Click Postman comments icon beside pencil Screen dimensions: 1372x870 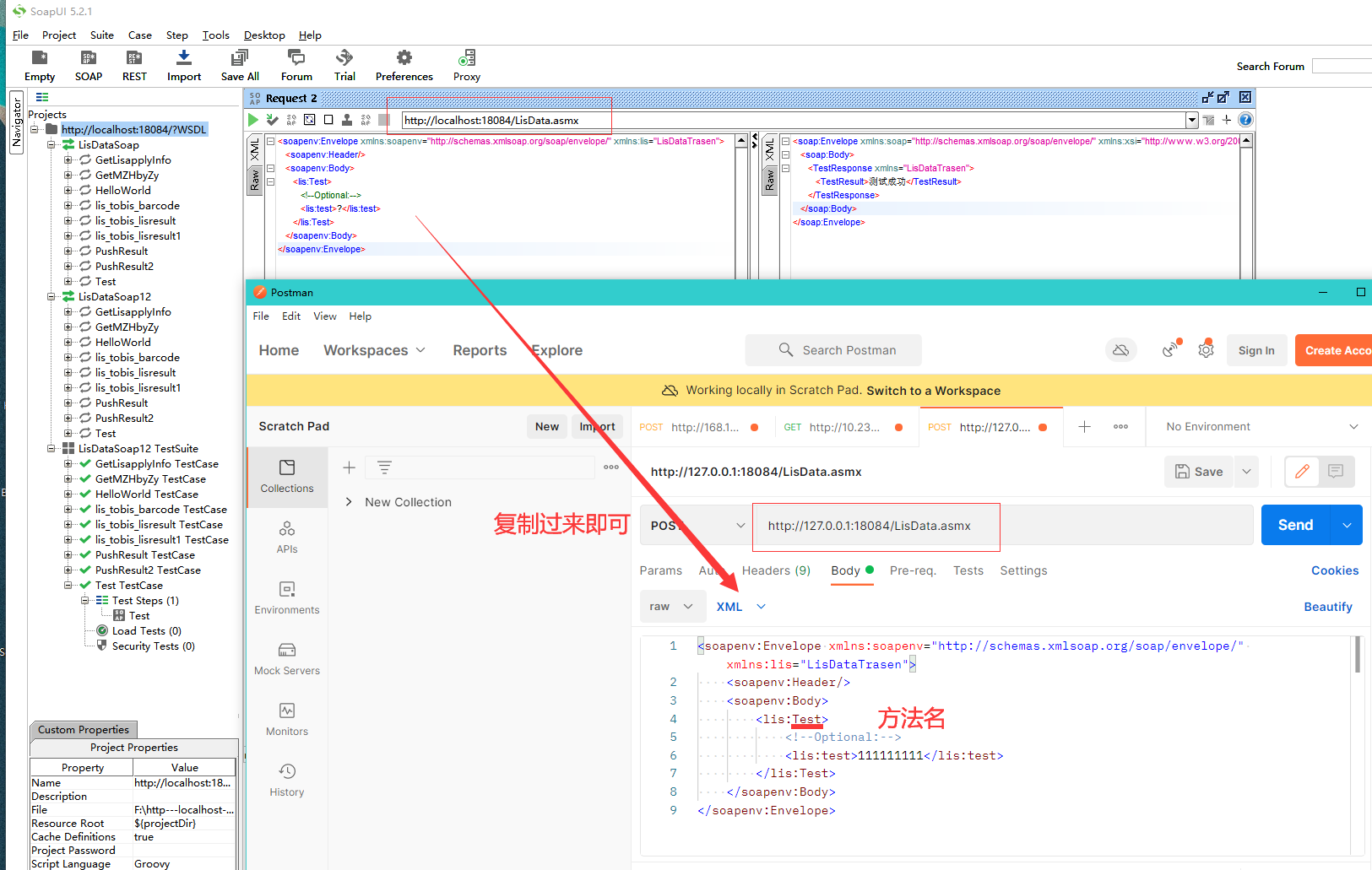coord(1336,472)
